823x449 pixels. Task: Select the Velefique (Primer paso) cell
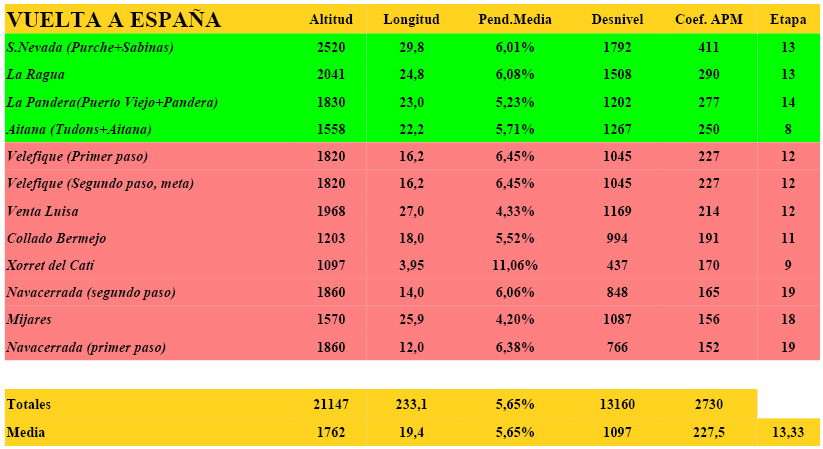[x=77, y=157]
